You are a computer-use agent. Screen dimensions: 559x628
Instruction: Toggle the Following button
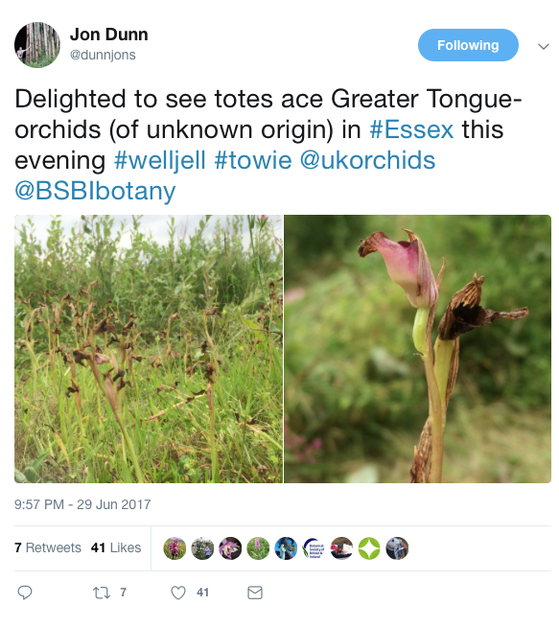tap(468, 45)
